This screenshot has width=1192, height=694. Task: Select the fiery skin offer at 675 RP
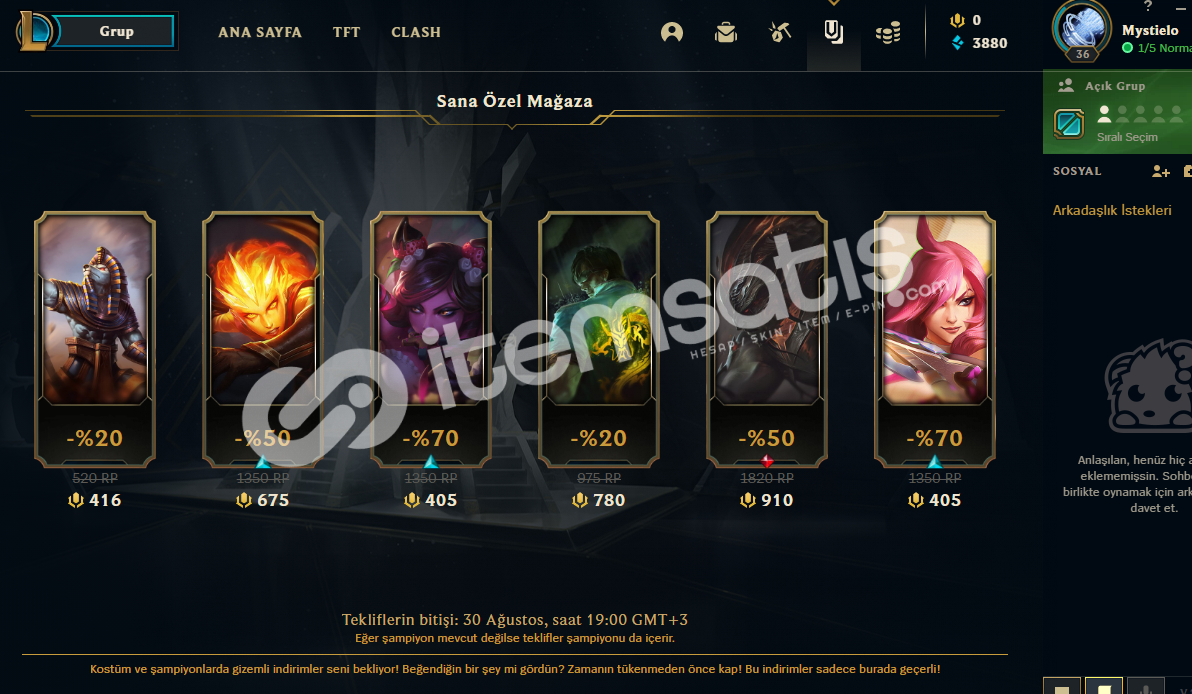[x=263, y=339]
